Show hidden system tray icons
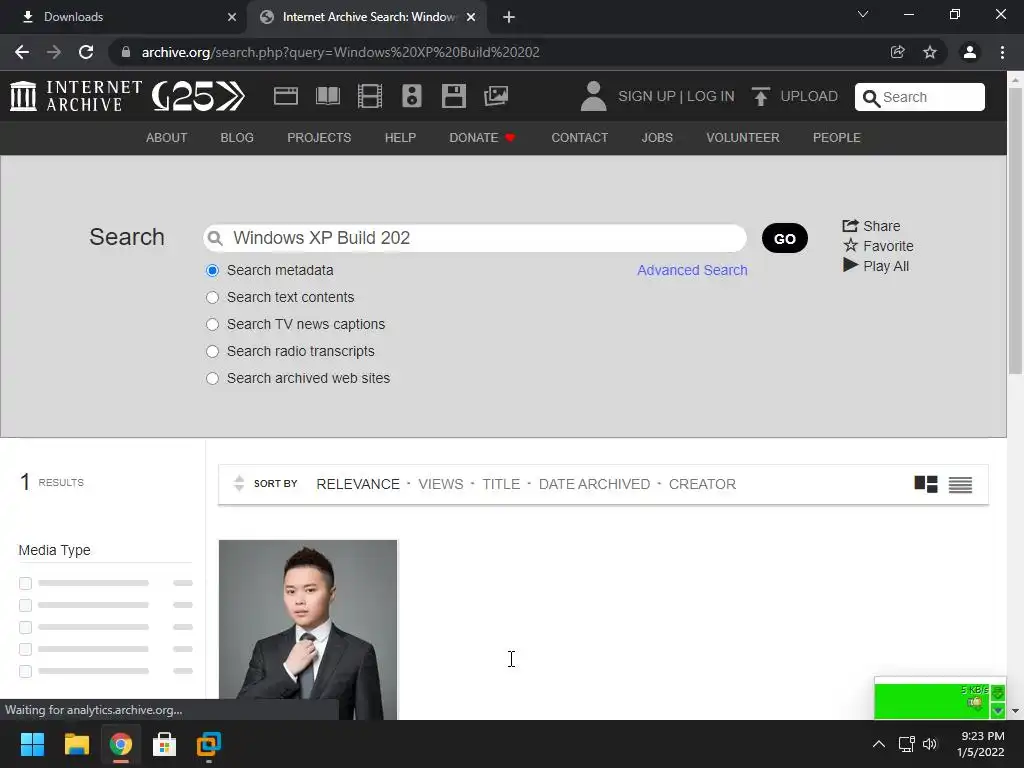 [x=879, y=744]
